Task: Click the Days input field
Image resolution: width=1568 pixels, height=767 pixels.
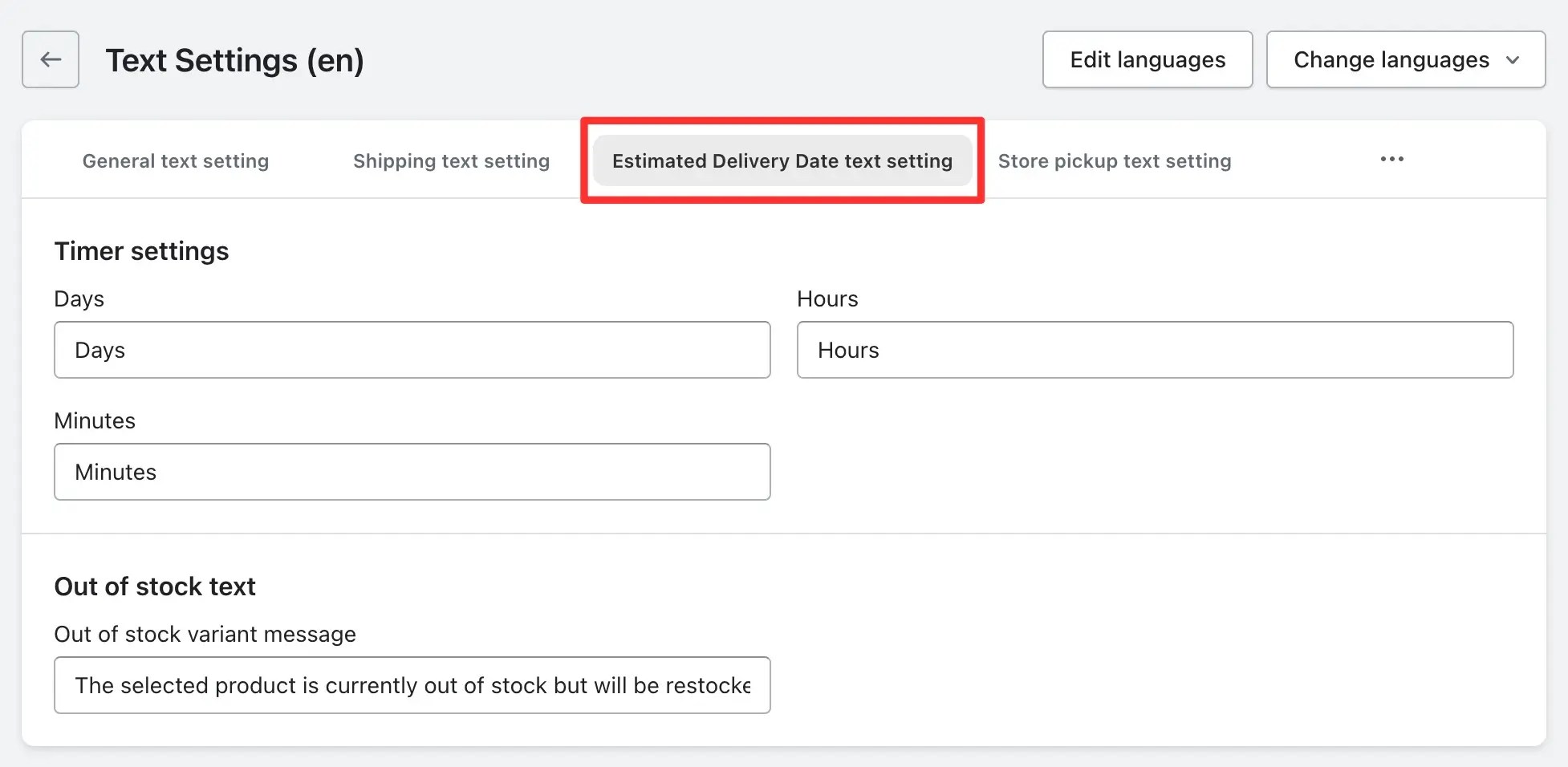Action: coord(412,350)
